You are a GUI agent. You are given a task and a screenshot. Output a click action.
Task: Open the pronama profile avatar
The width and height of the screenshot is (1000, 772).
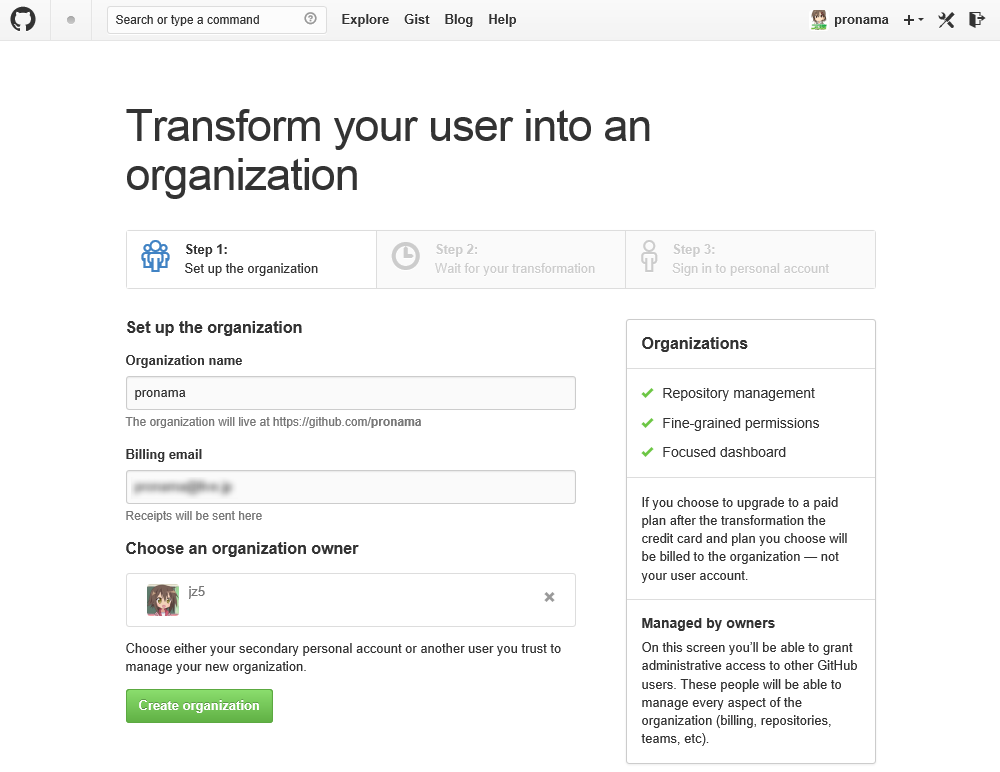pyautogui.click(x=819, y=19)
